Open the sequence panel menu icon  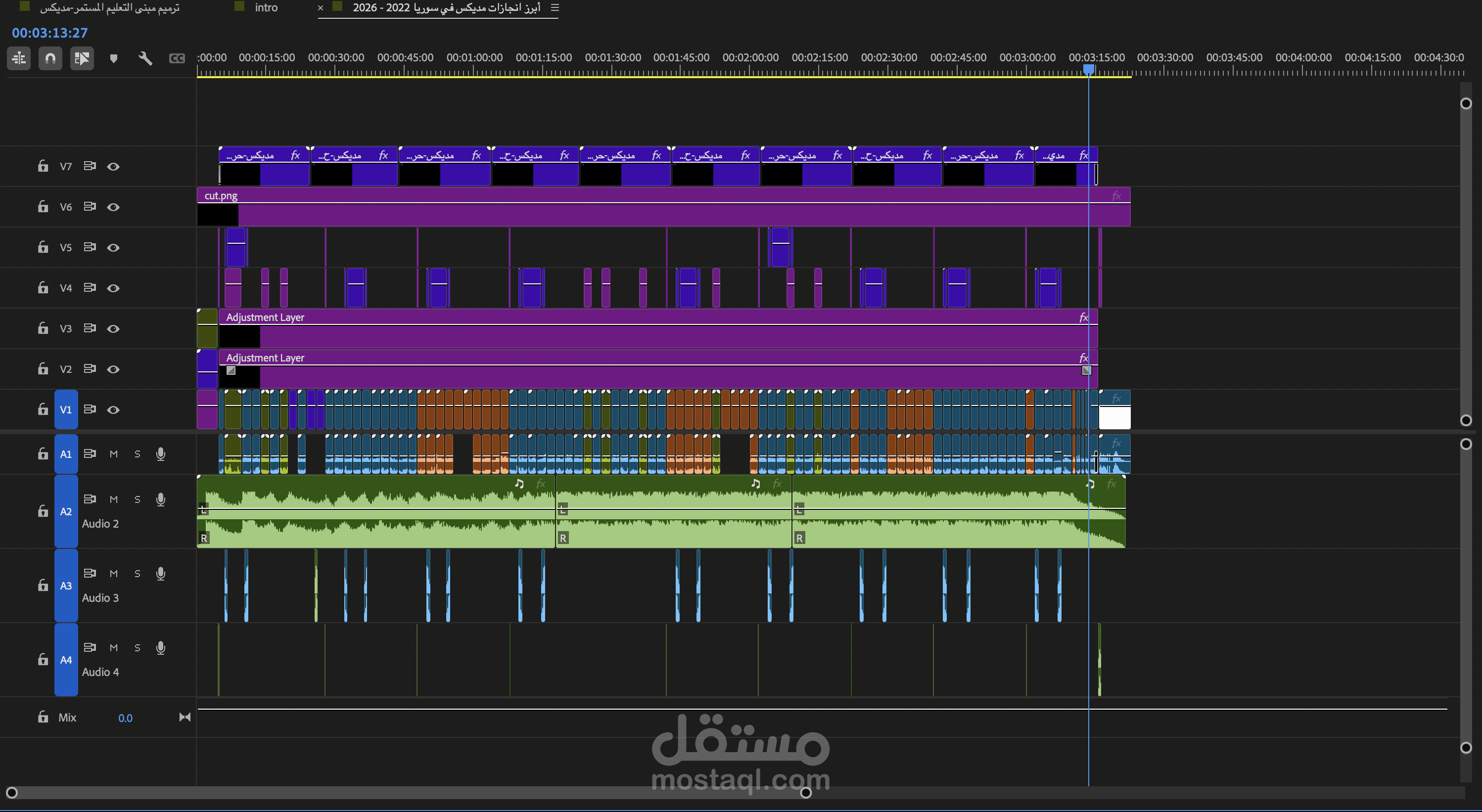tap(555, 7)
